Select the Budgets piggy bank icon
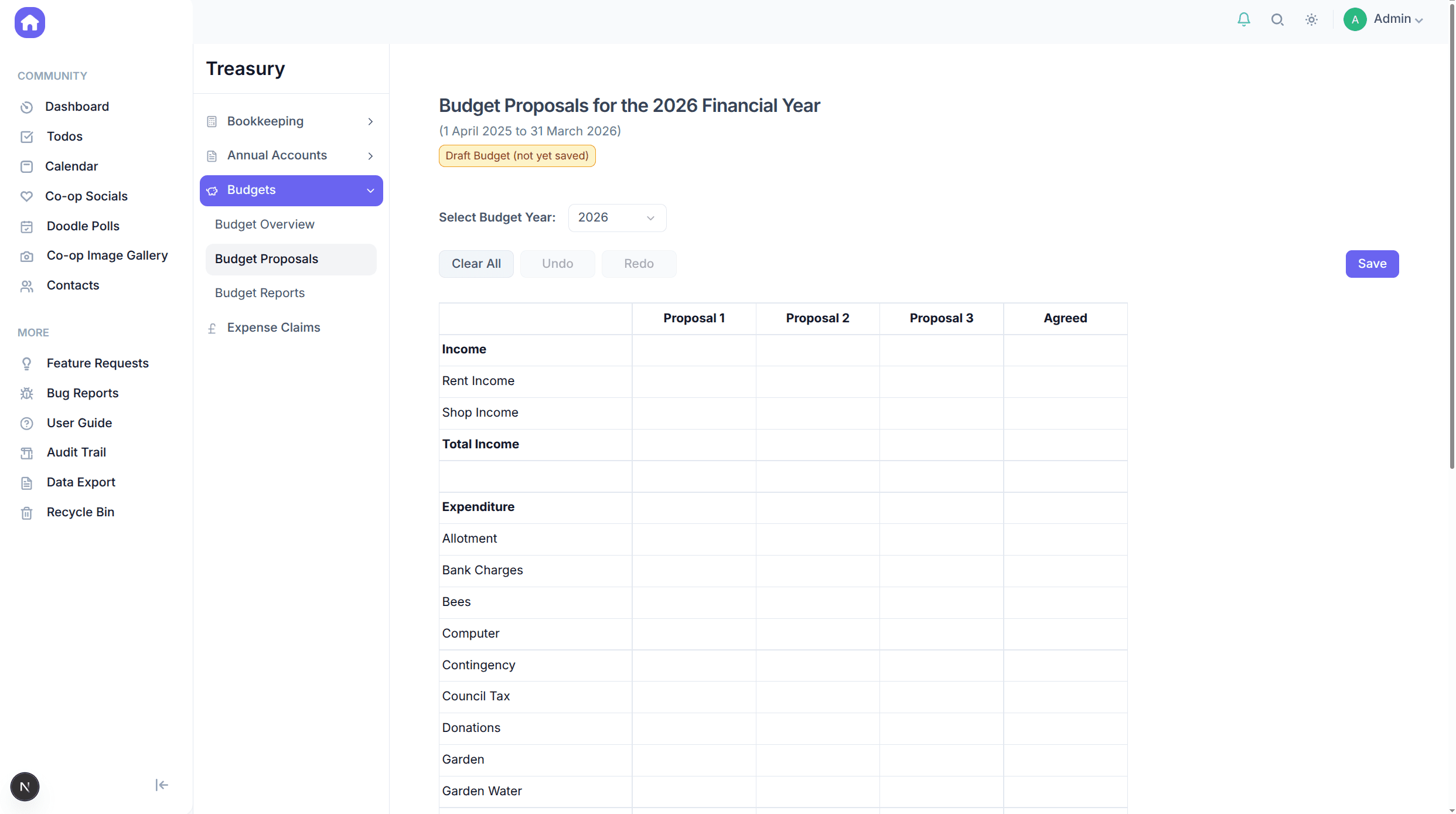 point(212,190)
